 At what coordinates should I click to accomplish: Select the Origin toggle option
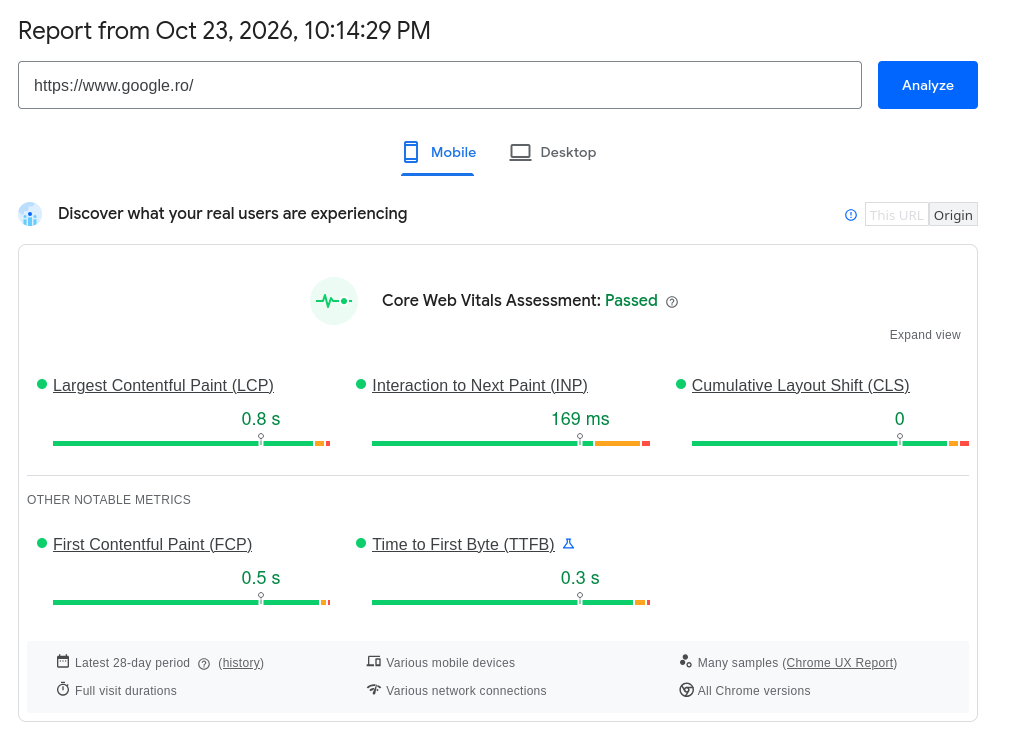(x=953, y=215)
